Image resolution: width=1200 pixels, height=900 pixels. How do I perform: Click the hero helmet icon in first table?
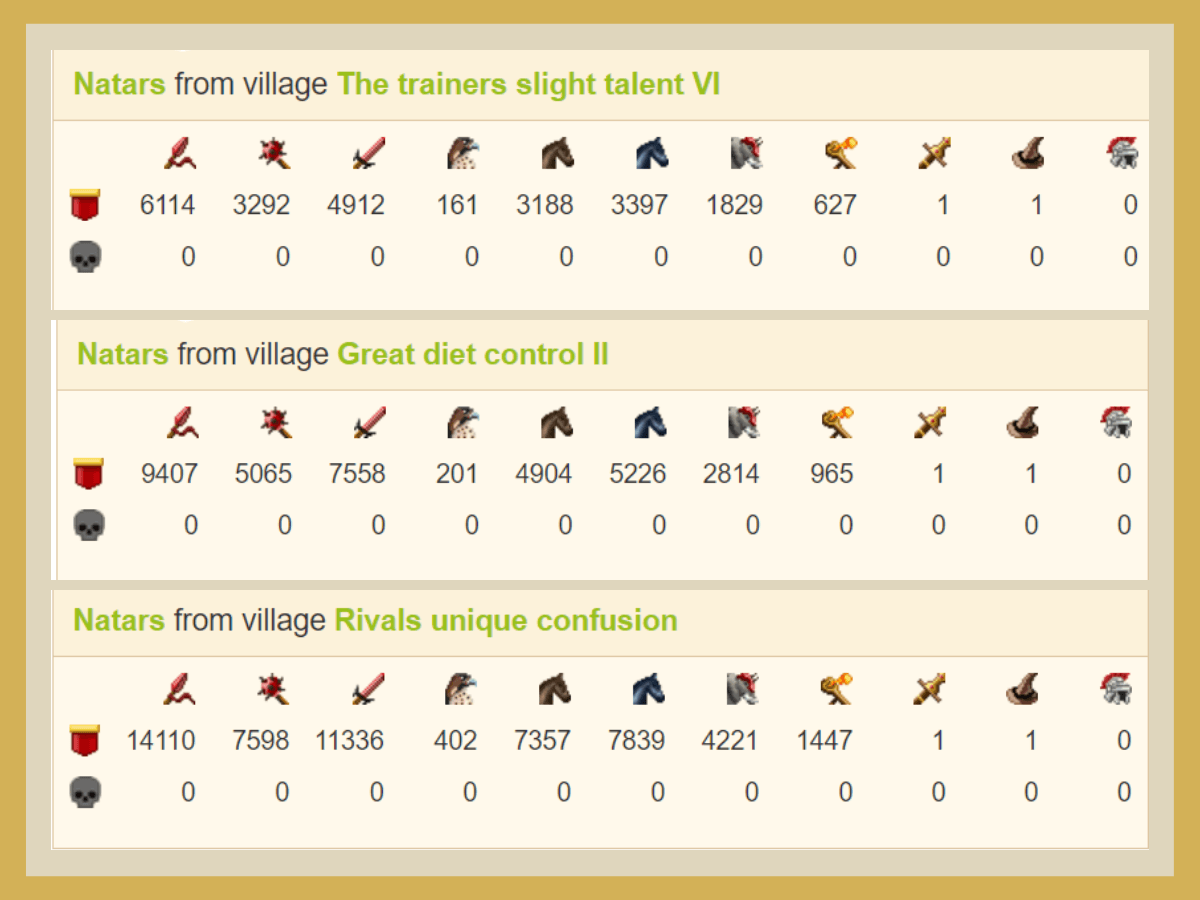pos(1122,153)
